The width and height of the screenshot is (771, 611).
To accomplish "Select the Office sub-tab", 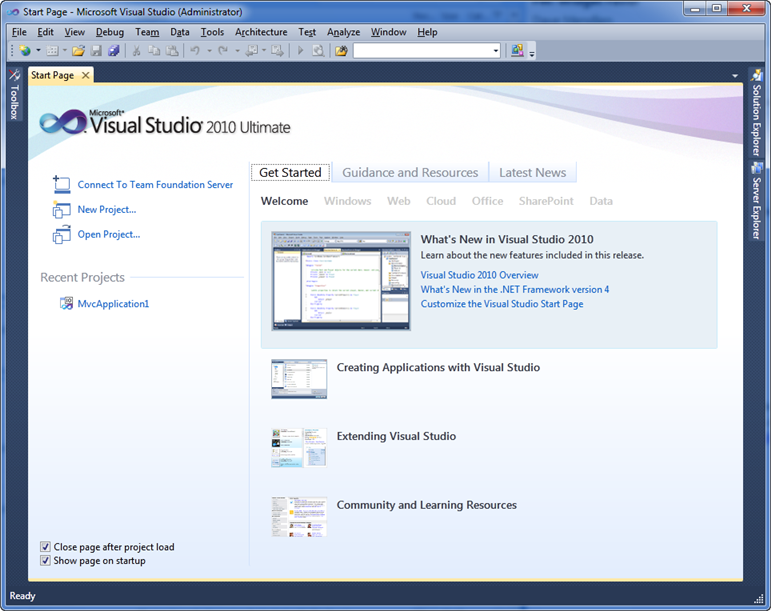I will 487,201.
